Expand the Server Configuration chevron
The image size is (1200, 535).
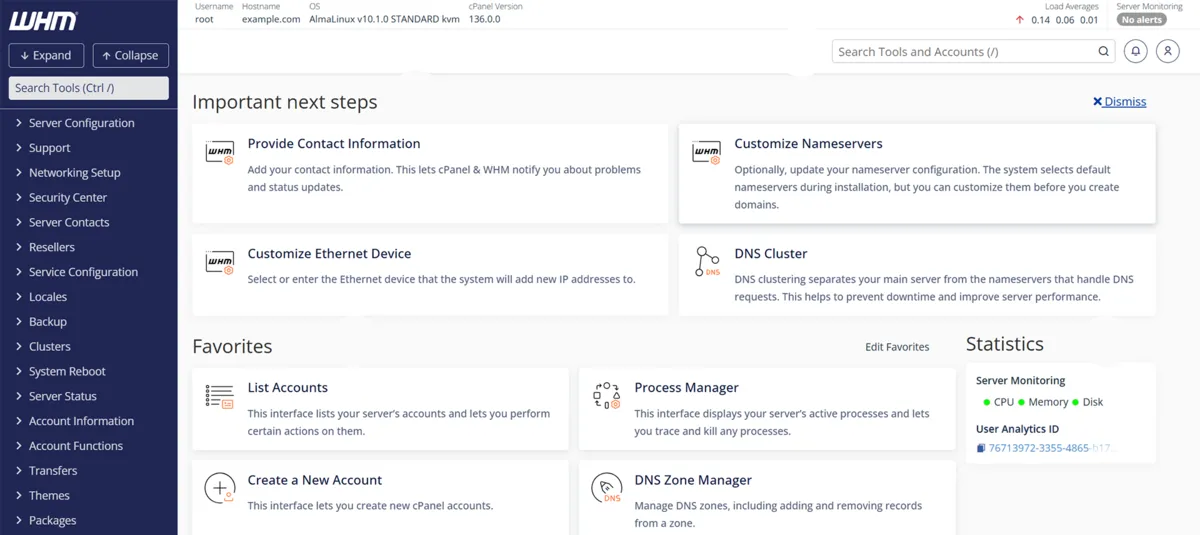18,123
